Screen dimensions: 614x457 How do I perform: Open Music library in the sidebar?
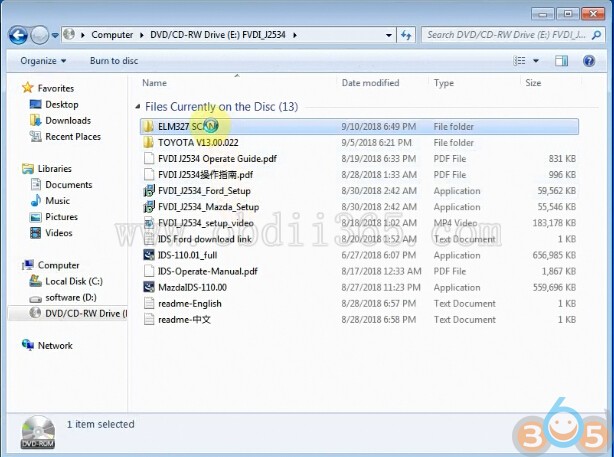58,201
